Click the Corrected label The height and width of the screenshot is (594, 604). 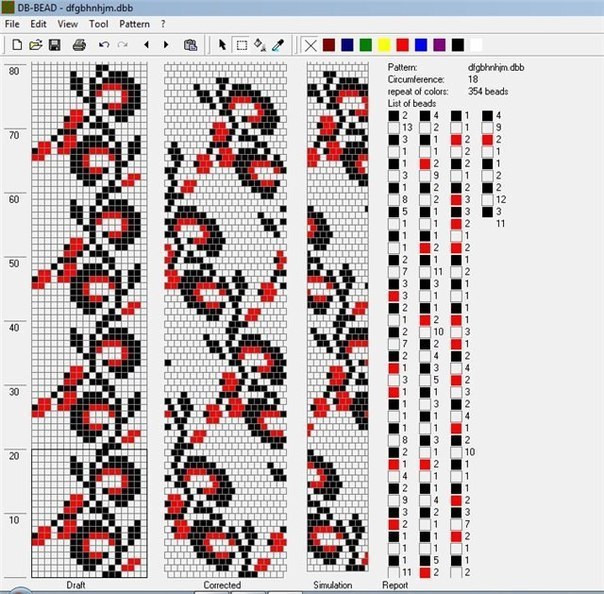222,585
